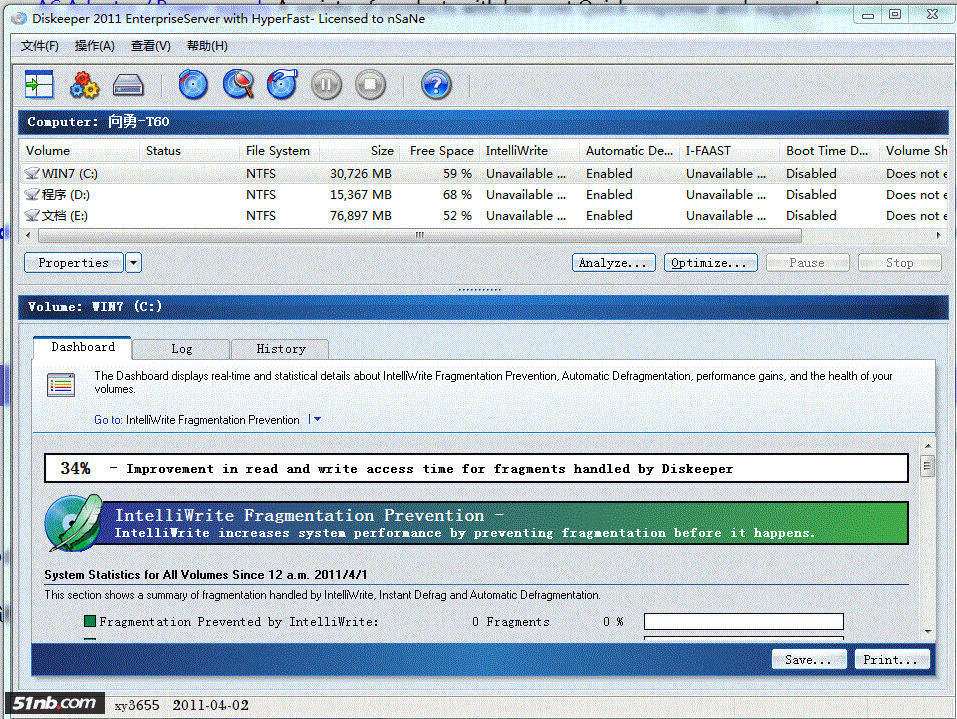The image size is (957, 719).
Task: Click the Print... button
Action: [x=891, y=660]
